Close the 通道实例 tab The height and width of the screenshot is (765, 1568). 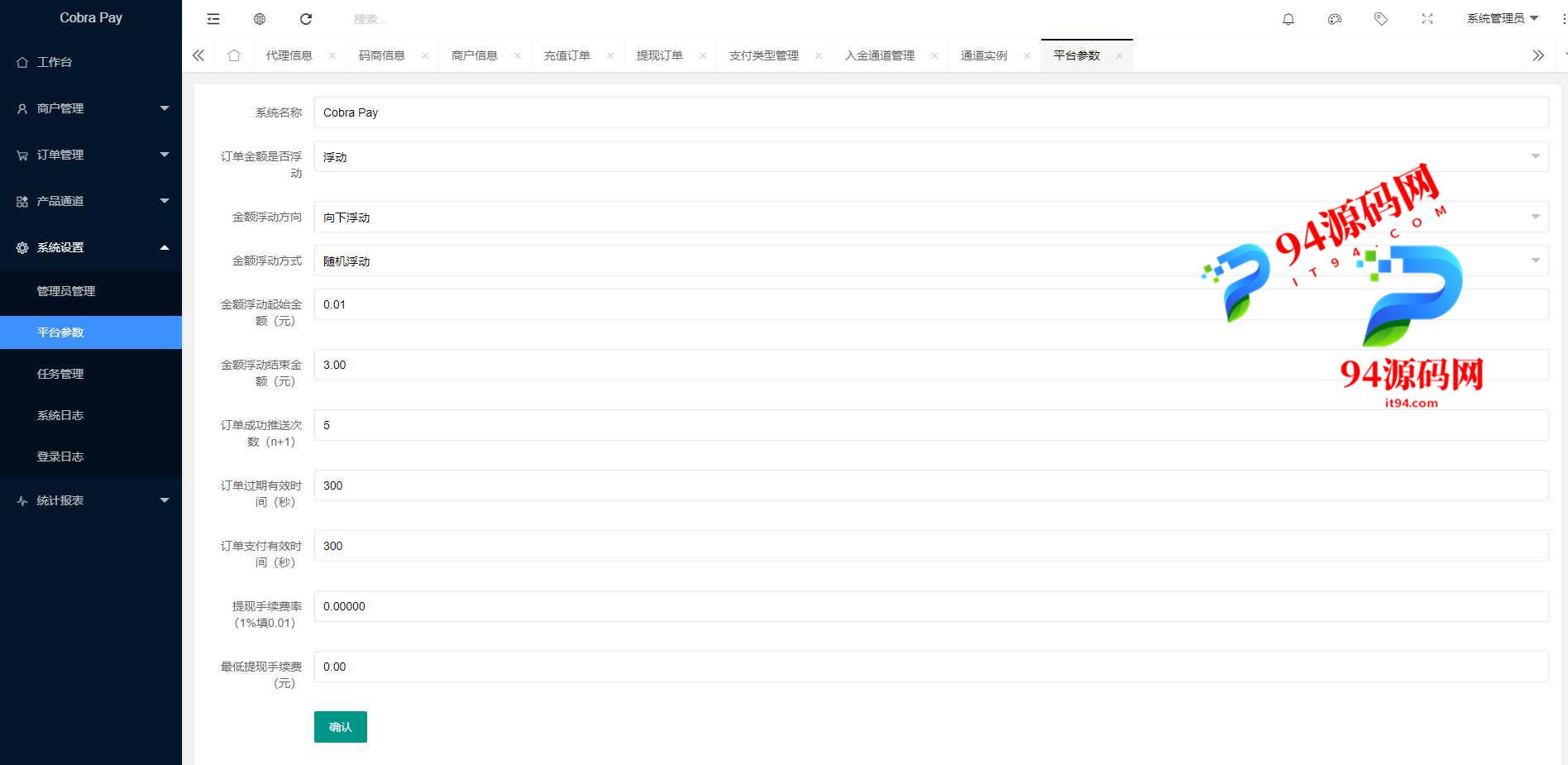pyautogui.click(x=1027, y=55)
